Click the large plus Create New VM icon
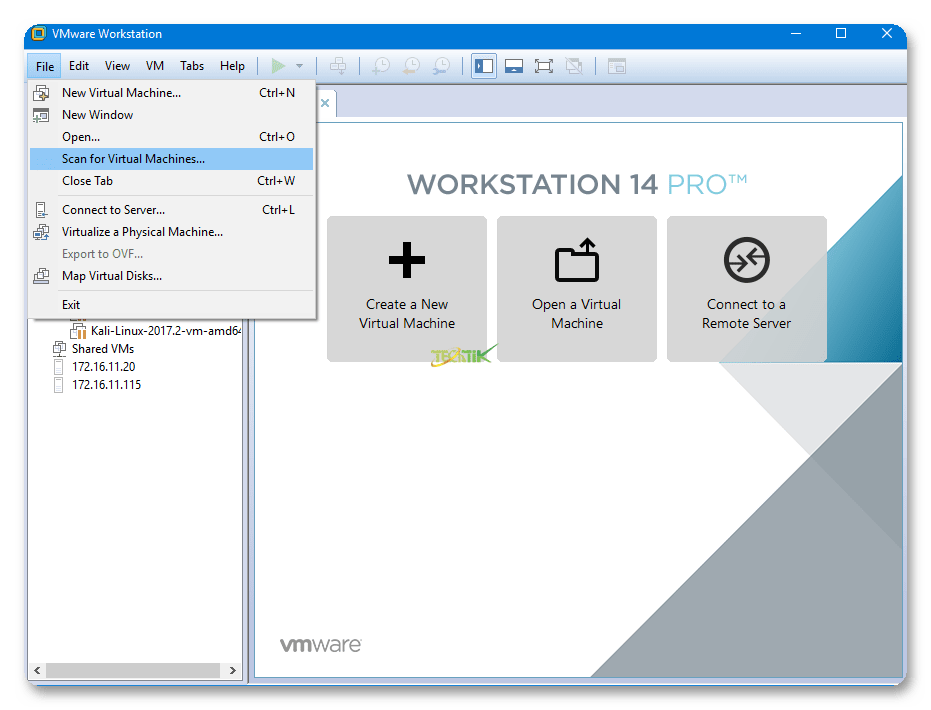This screenshot has width=931, height=710. click(407, 261)
